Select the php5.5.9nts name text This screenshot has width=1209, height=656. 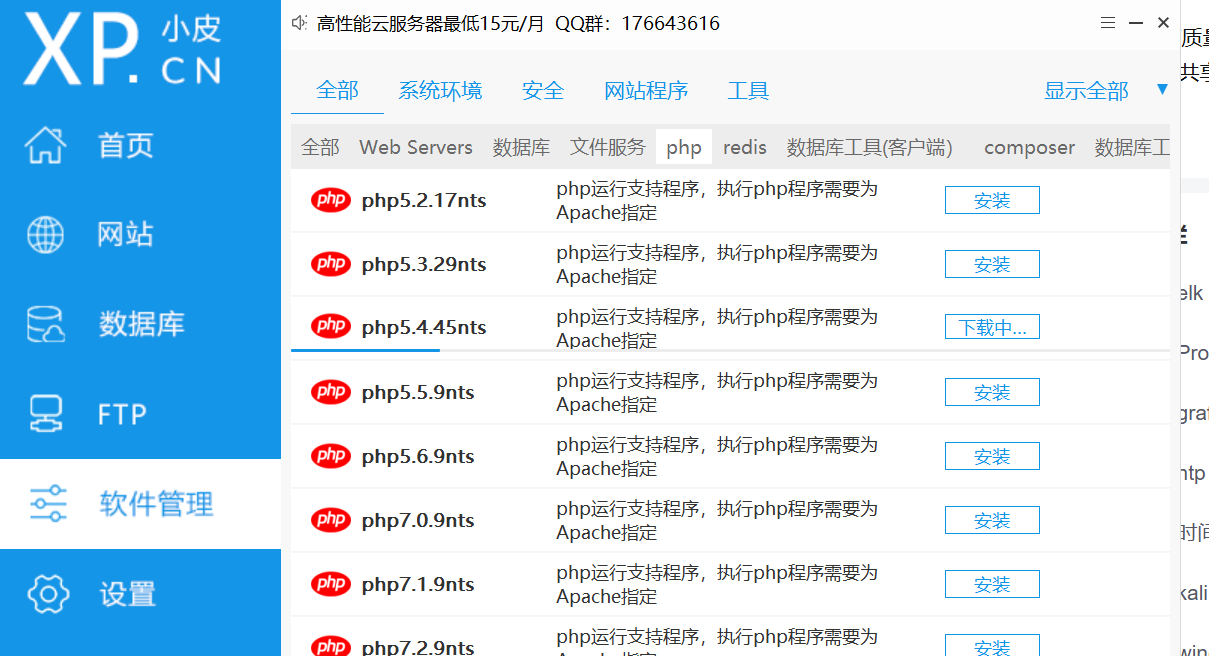pos(418,392)
